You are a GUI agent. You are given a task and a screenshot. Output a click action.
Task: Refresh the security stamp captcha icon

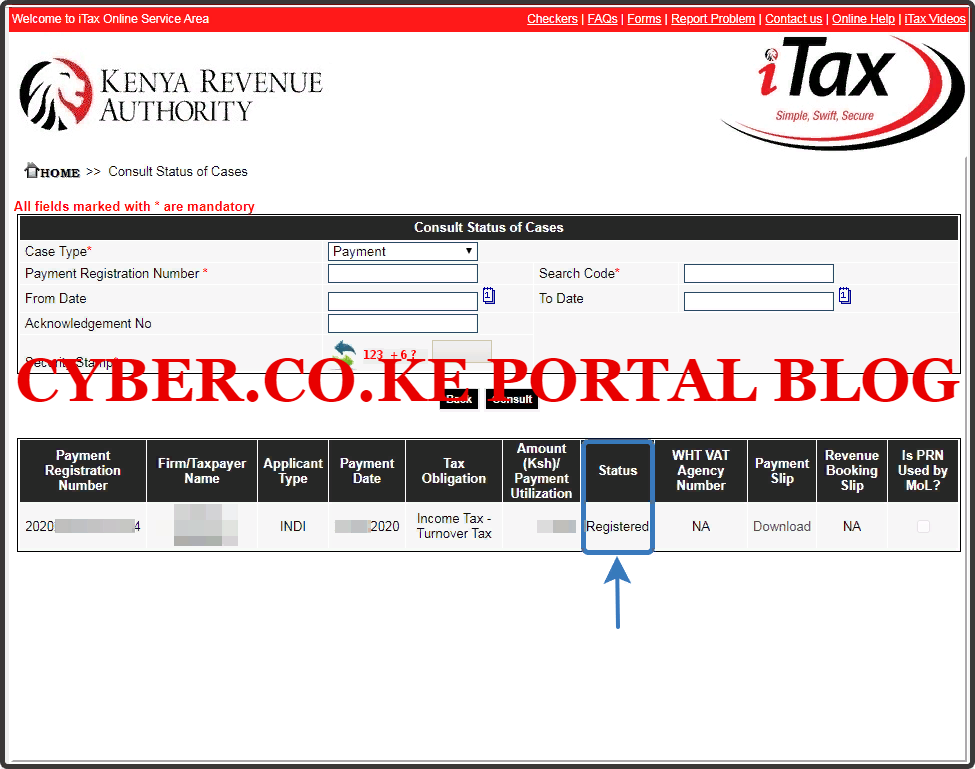pos(344,351)
